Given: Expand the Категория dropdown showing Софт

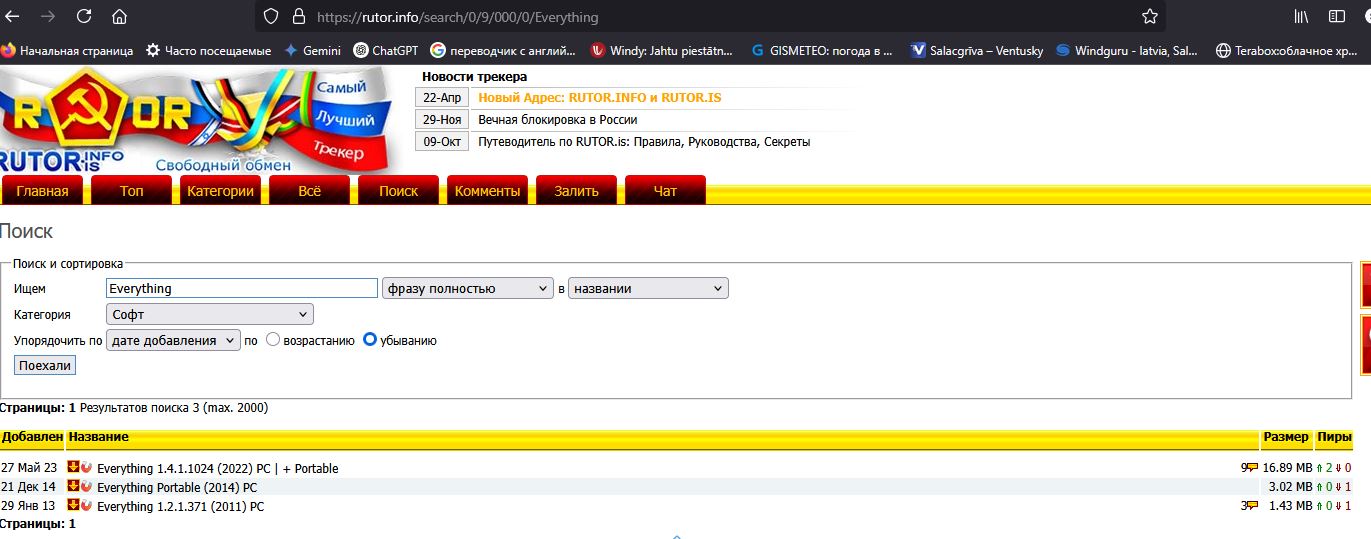Looking at the screenshot, I should coord(210,314).
